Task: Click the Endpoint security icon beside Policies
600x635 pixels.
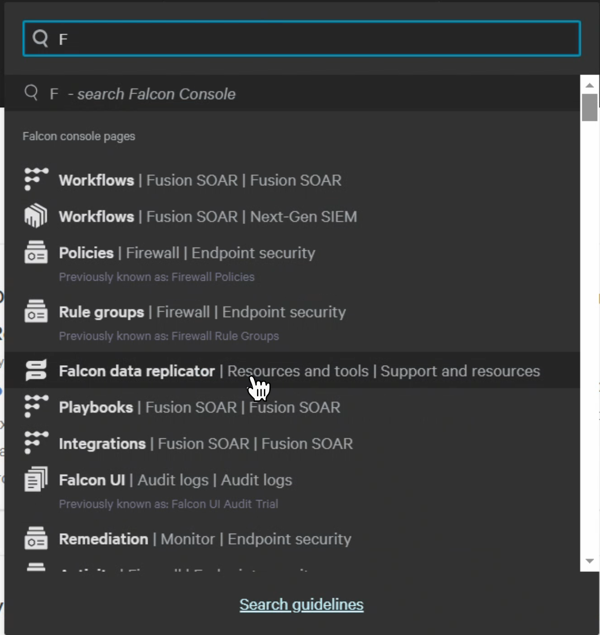Action: tap(36, 252)
